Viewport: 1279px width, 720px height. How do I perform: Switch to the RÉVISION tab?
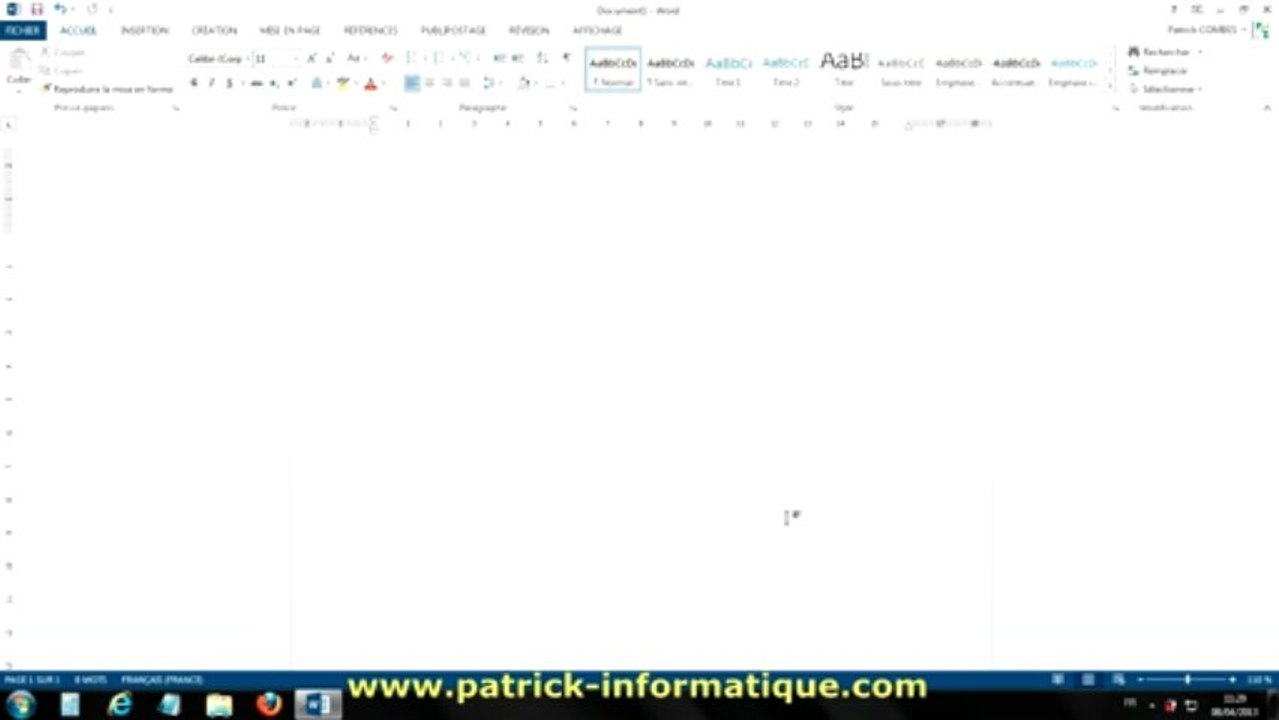(529, 31)
